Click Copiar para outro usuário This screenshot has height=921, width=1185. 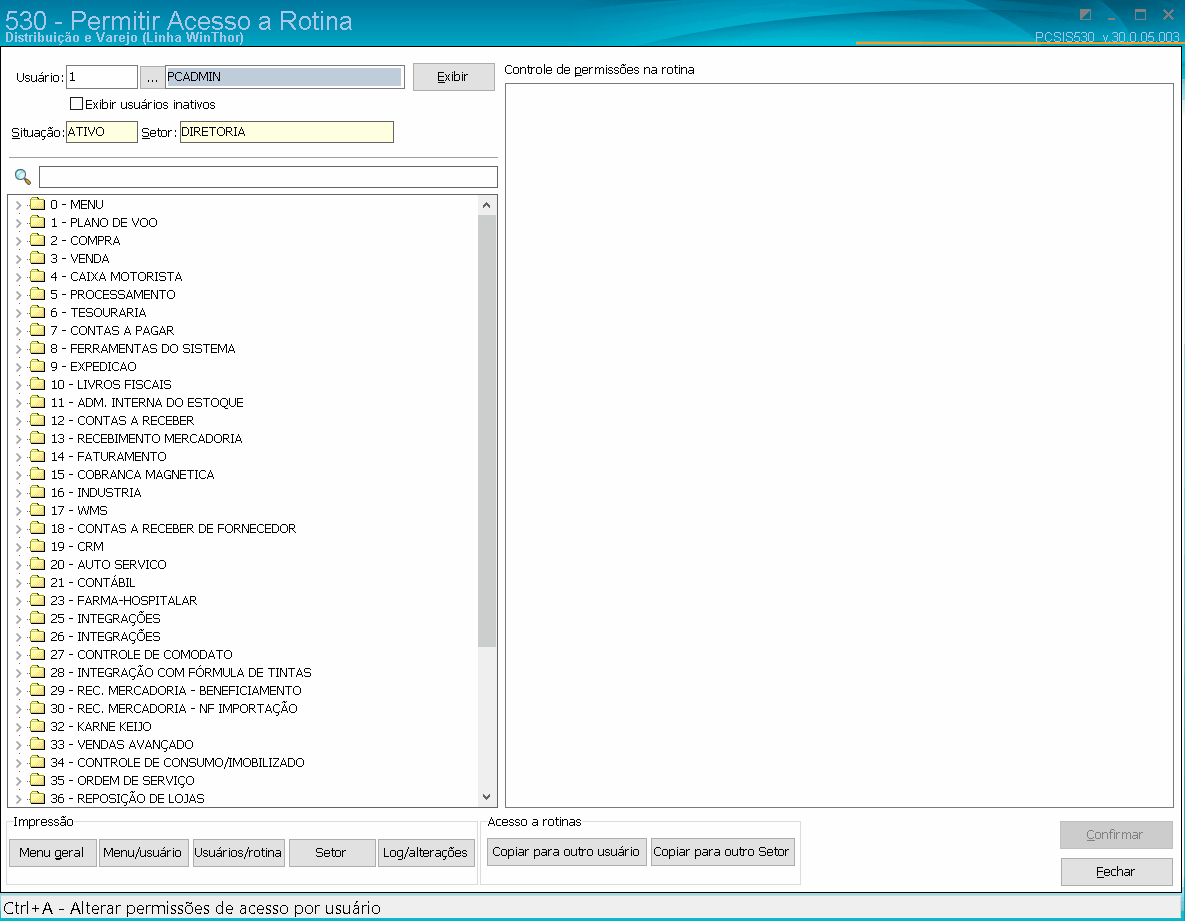point(566,851)
